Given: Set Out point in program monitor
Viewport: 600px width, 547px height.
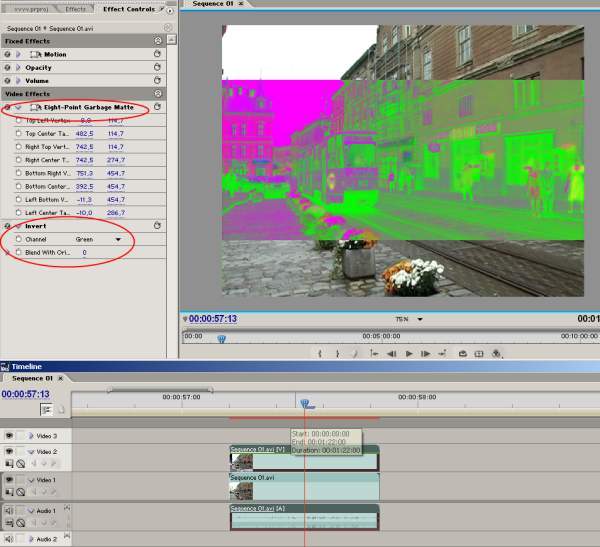Looking at the screenshot, I should [337, 354].
